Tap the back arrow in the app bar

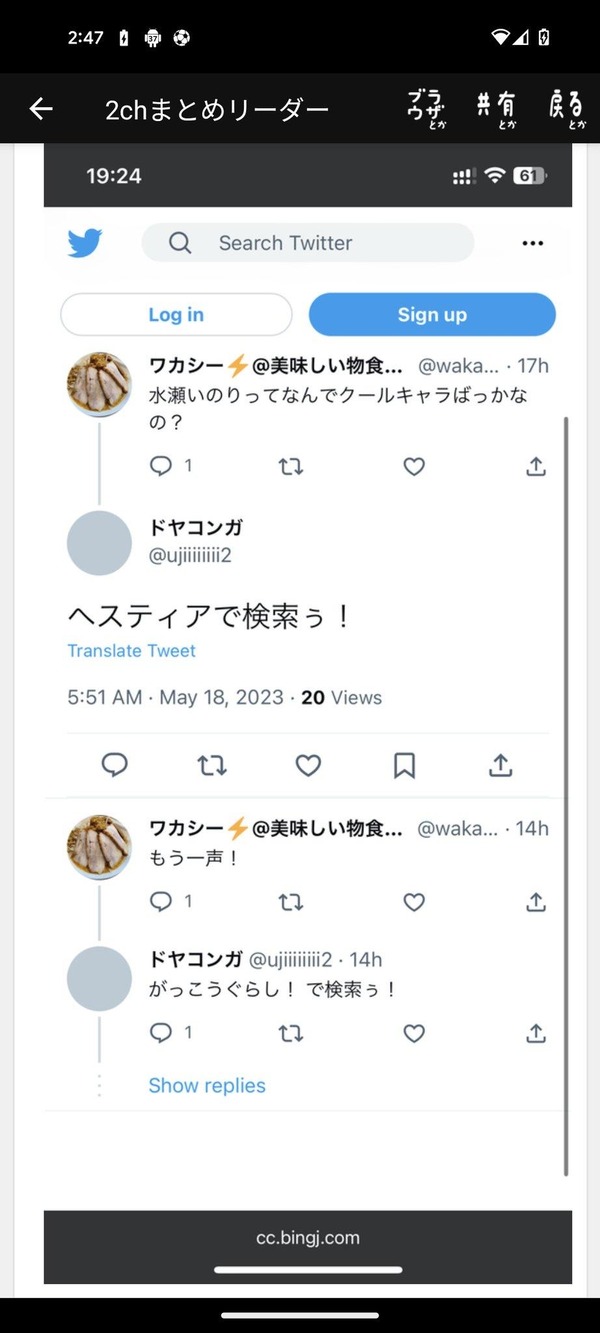coord(41,108)
